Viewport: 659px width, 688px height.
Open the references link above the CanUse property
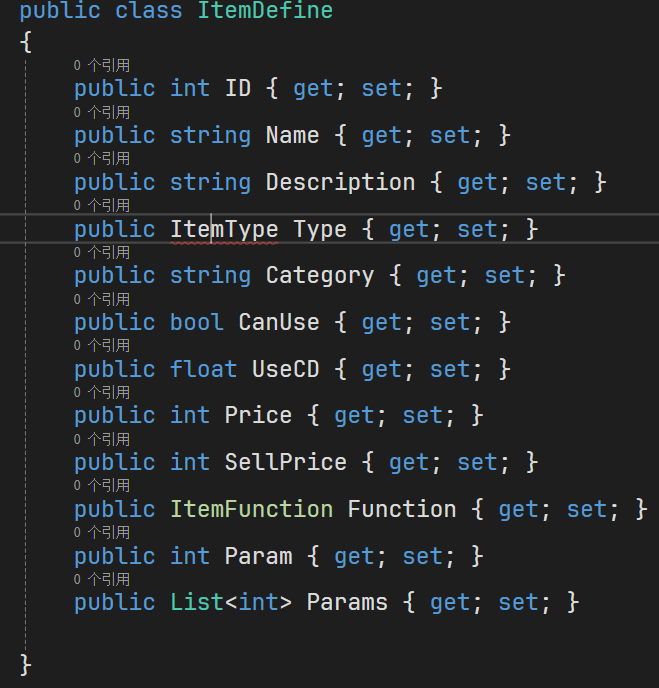pyautogui.click(x=101, y=299)
